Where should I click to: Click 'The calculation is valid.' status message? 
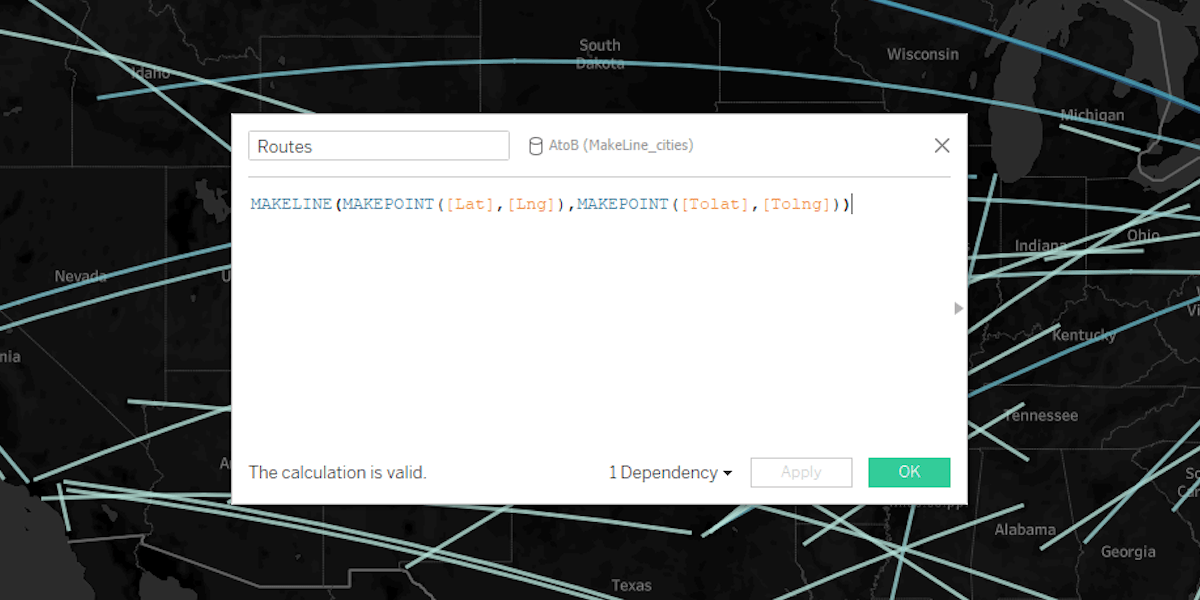pos(338,472)
